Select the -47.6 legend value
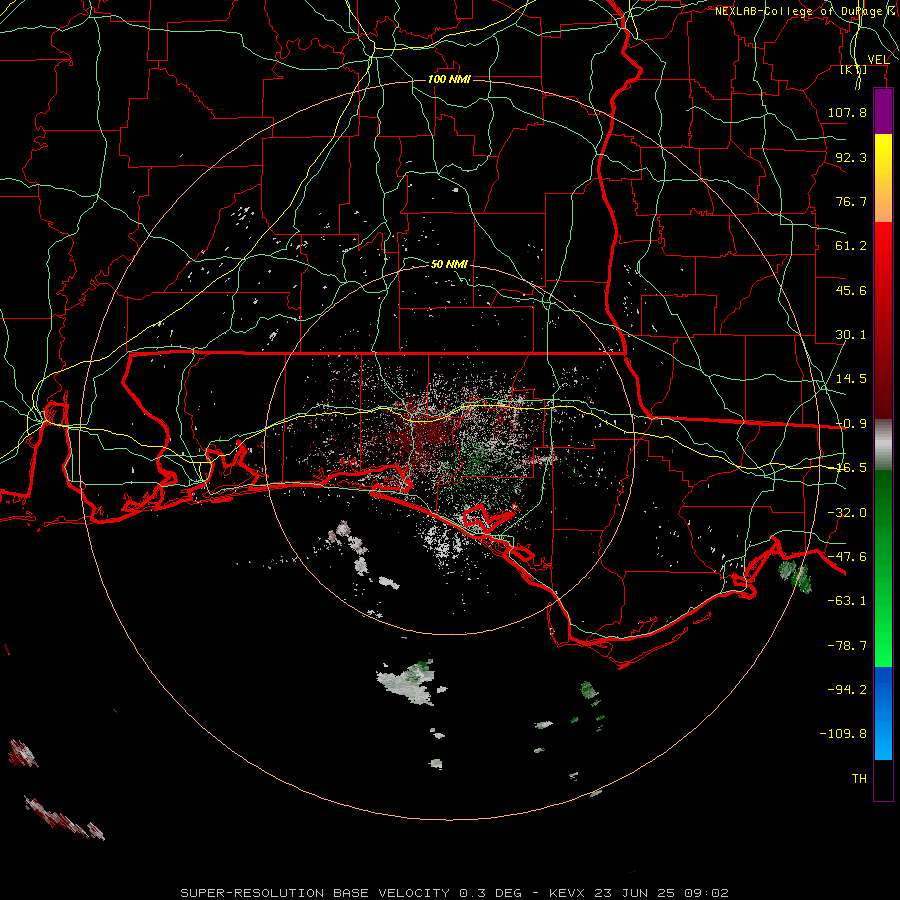The height and width of the screenshot is (900, 900). point(847,557)
